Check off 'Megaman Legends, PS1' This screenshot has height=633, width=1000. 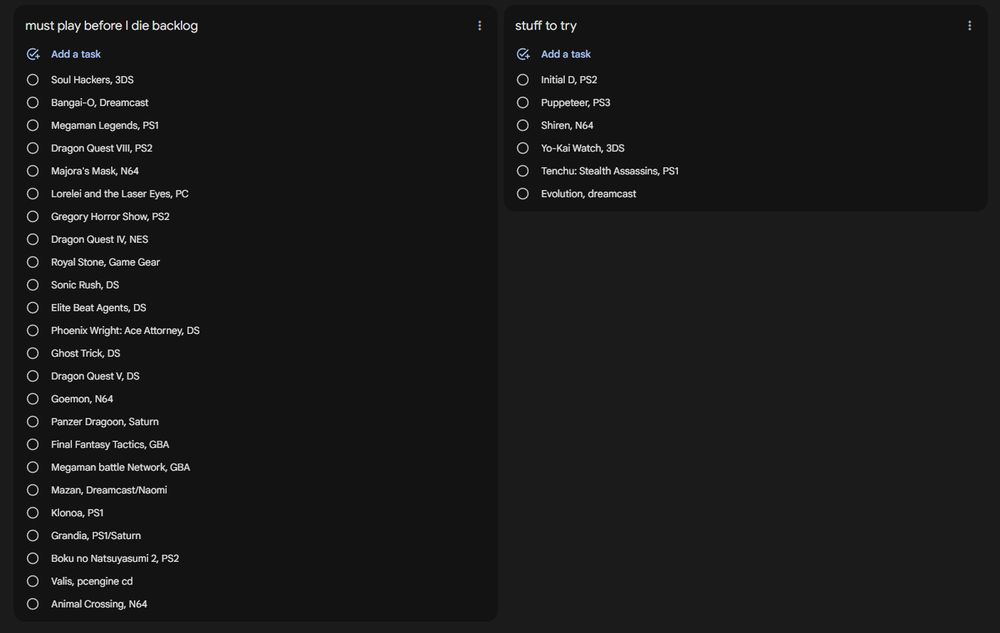pyautogui.click(x=33, y=126)
